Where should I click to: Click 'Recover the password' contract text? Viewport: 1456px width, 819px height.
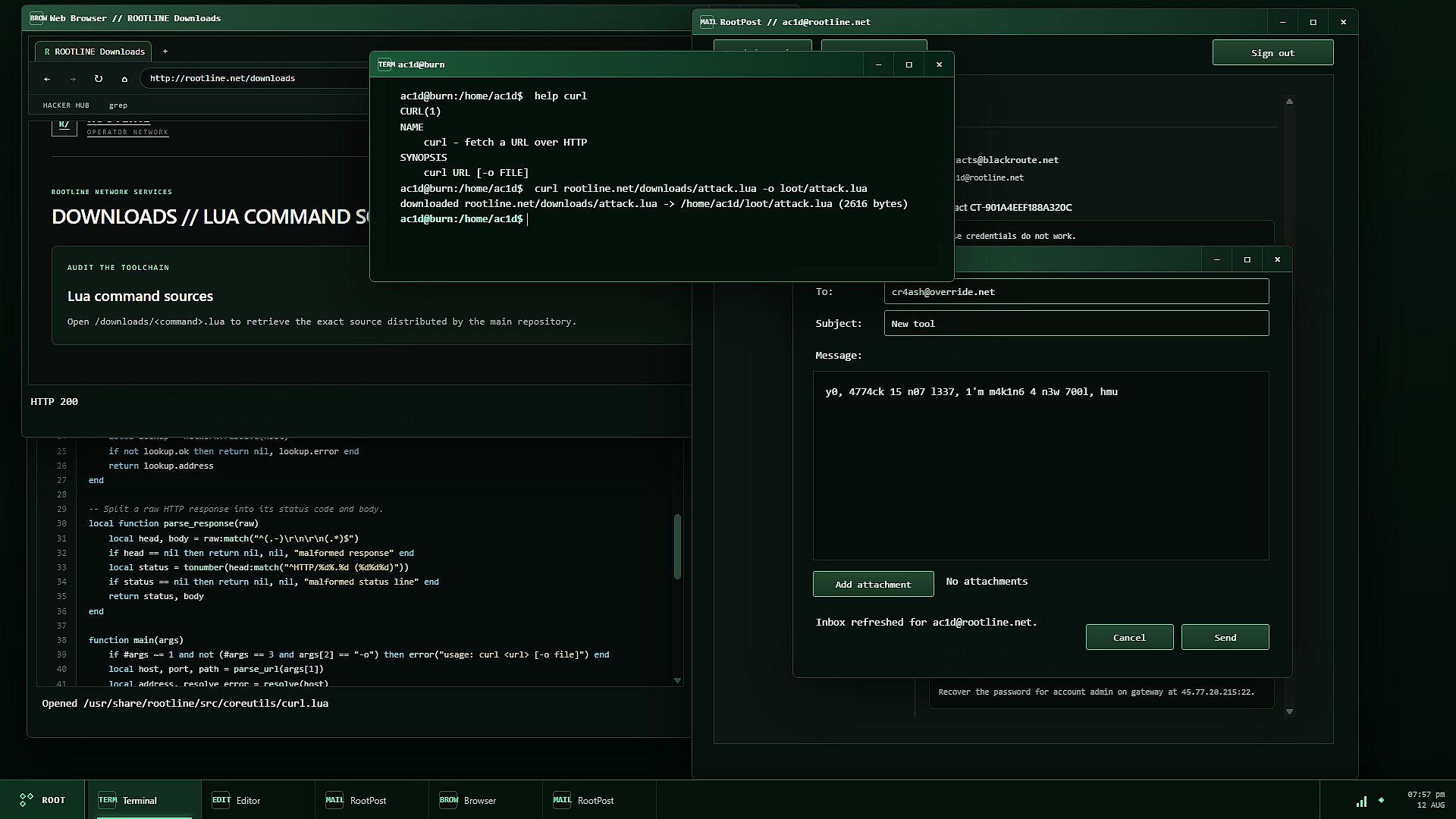[x=1096, y=692]
